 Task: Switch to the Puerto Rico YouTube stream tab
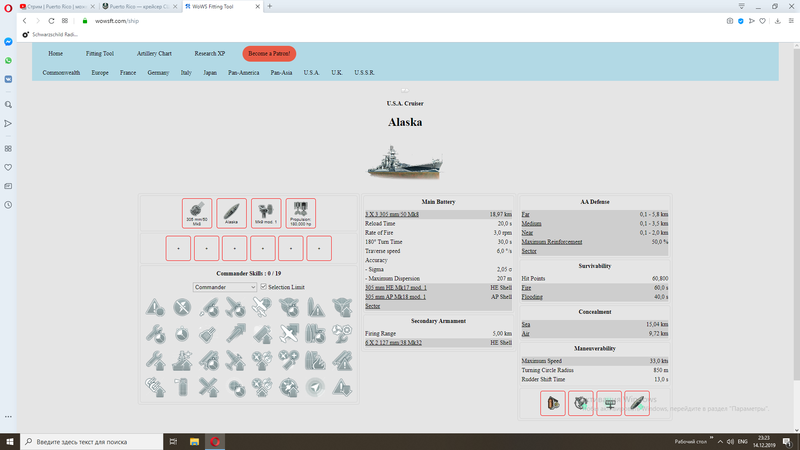[x=57, y=7]
